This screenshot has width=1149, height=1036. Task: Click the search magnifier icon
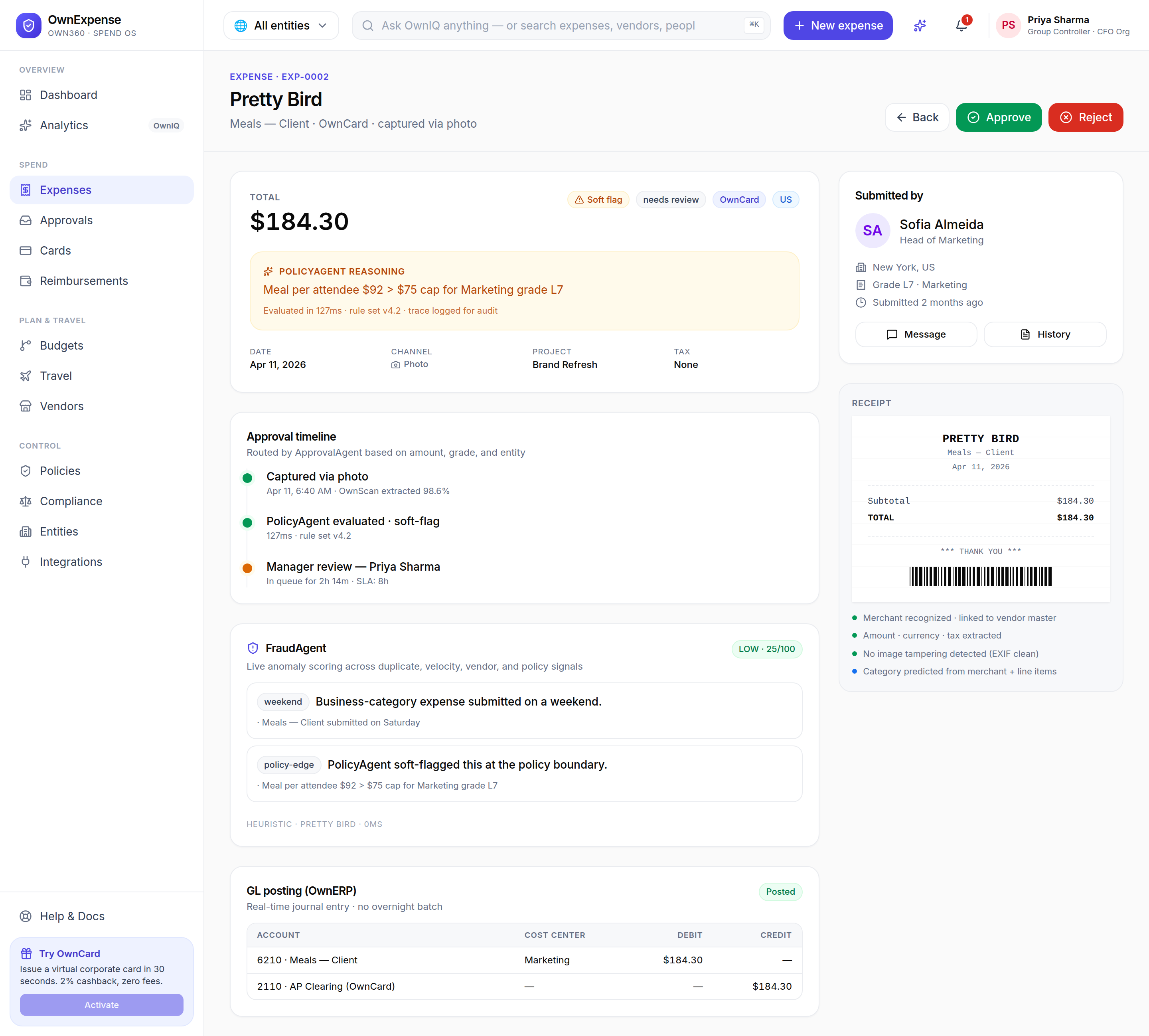pos(368,26)
